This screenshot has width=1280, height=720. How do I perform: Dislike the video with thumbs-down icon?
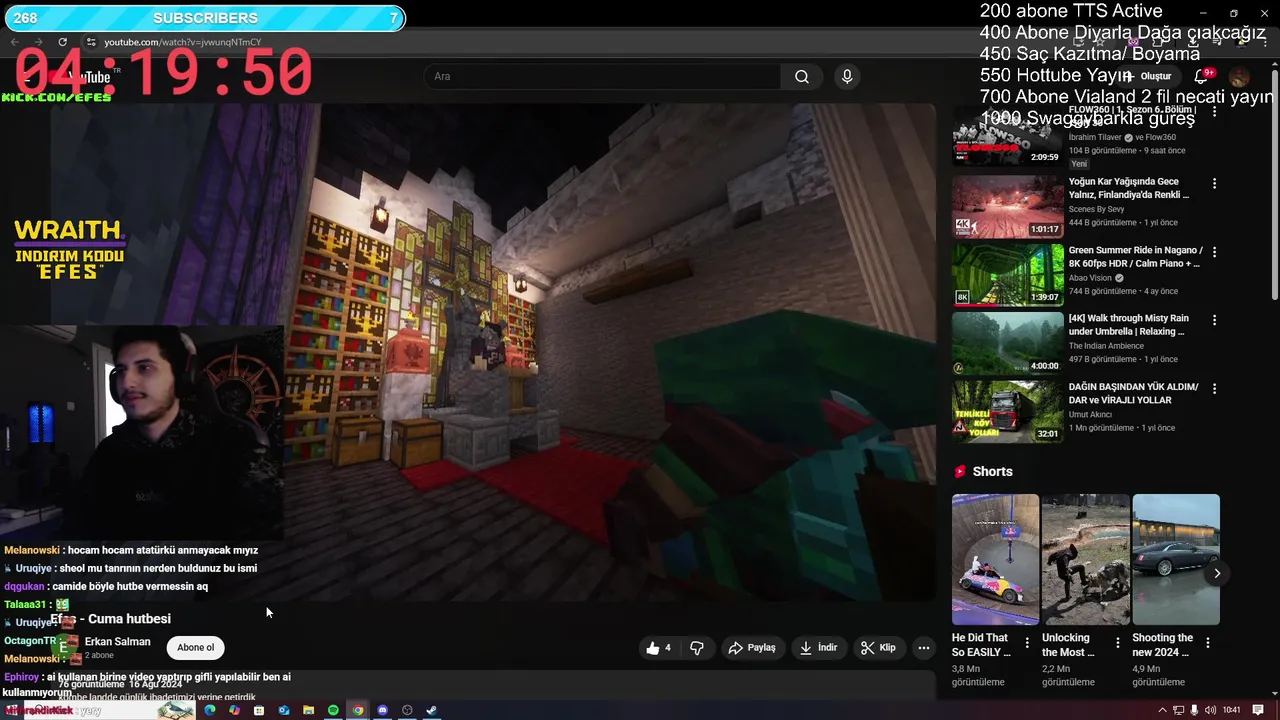697,648
